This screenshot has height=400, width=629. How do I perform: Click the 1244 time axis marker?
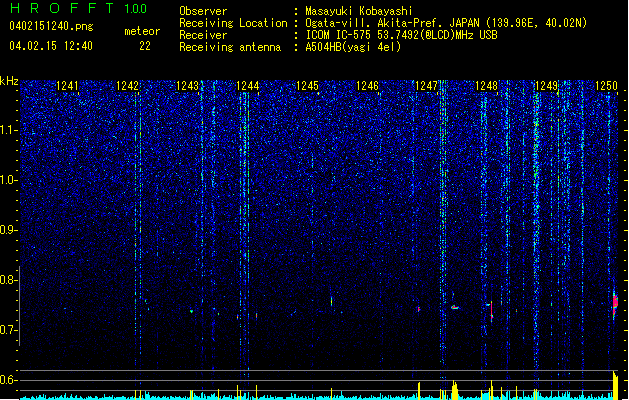tap(248, 86)
